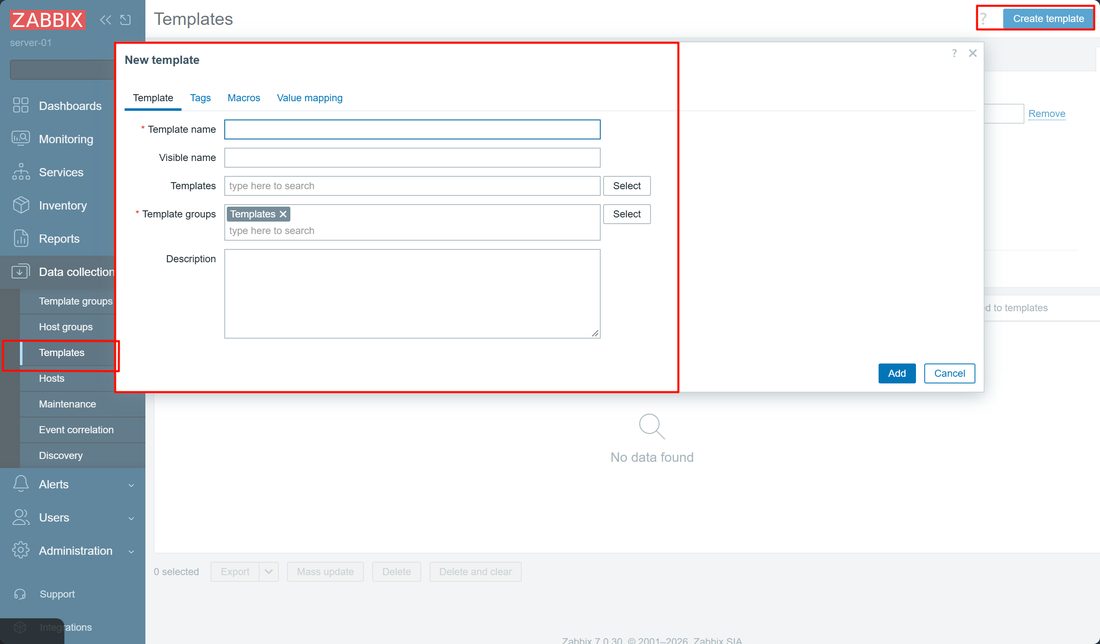Open the Export dropdown arrow
This screenshot has width=1100, height=644.
(x=269, y=572)
